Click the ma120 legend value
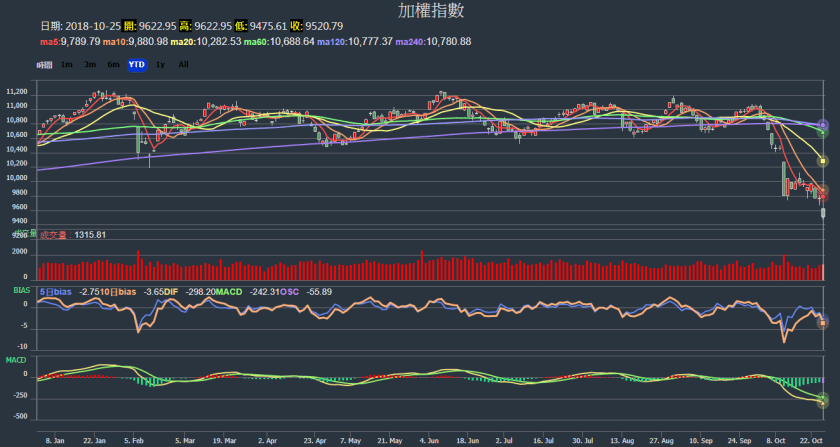 [361, 41]
